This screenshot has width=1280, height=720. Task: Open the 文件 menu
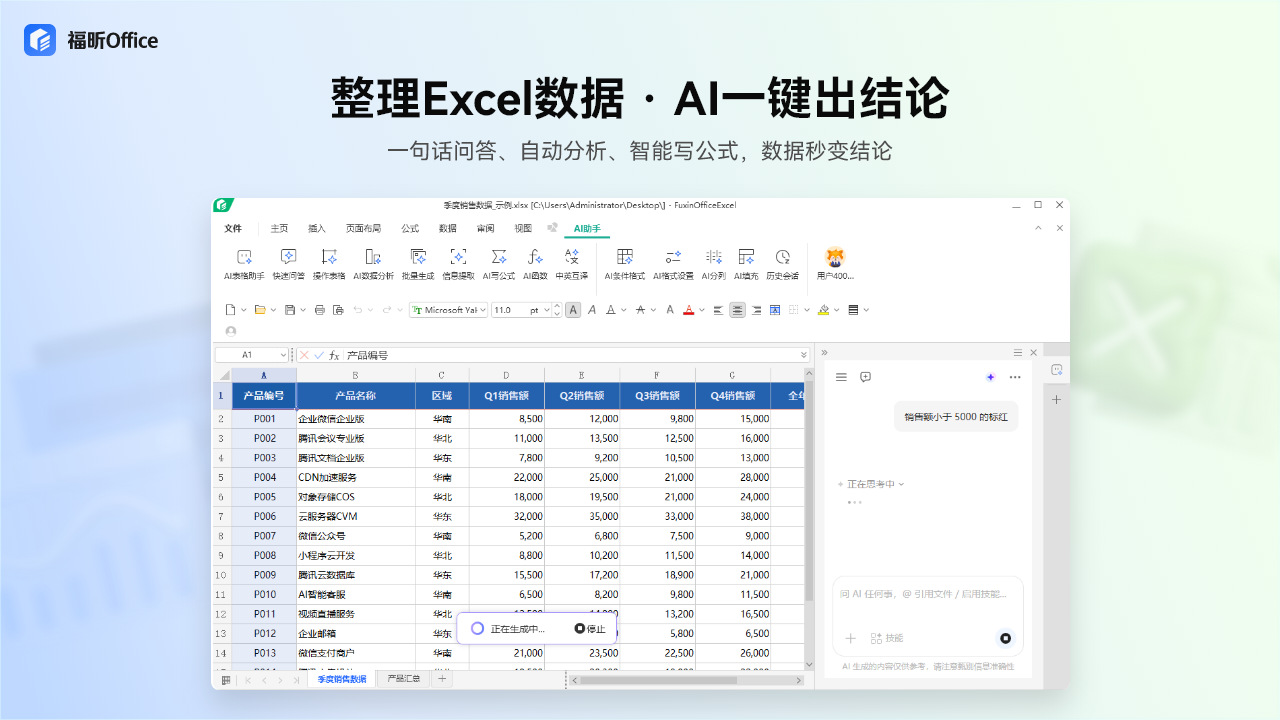(x=233, y=228)
